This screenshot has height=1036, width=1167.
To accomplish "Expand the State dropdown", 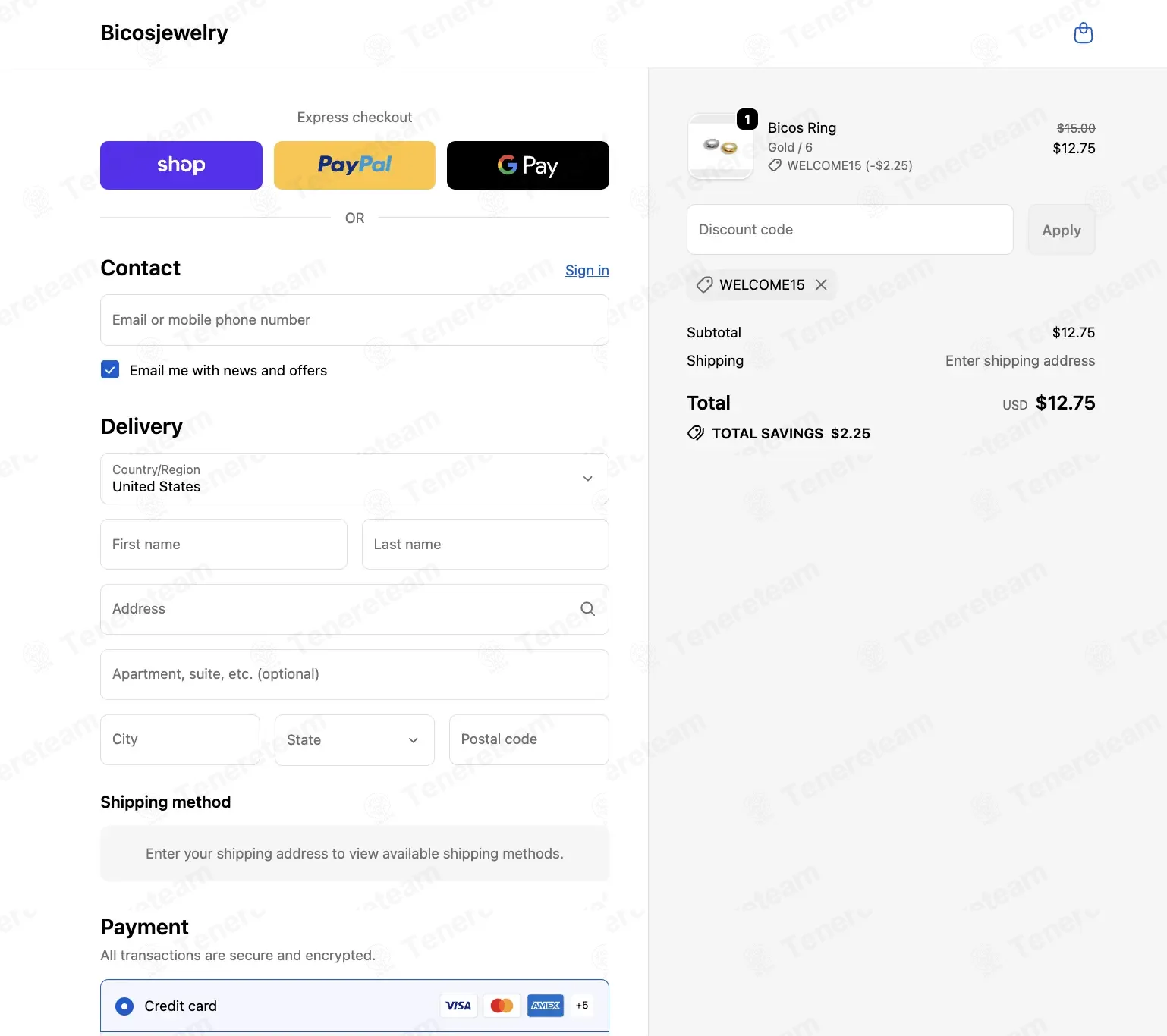I will pos(354,740).
